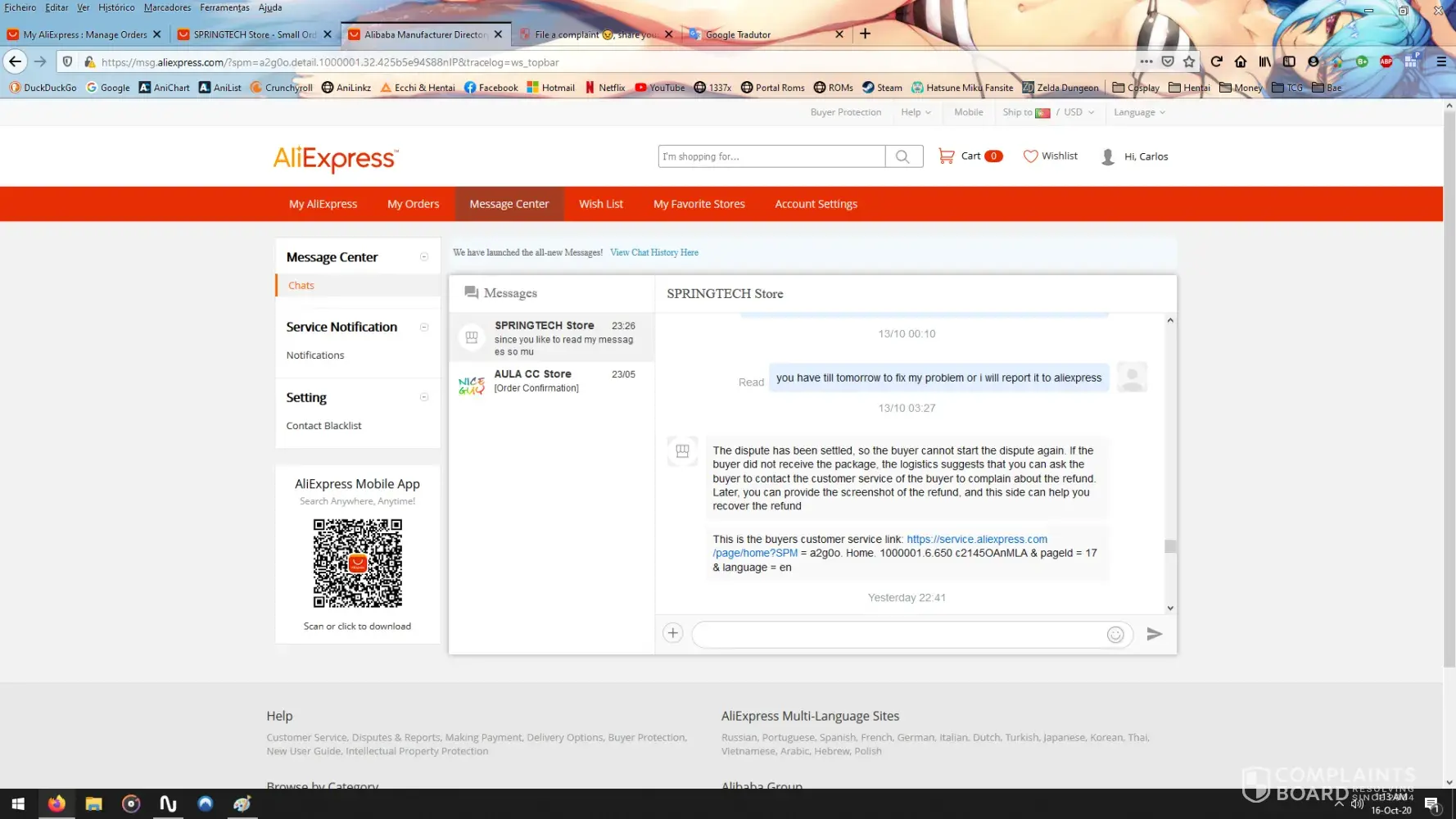Click the plus attachment icon in chat
Image resolution: width=1456 pixels, height=819 pixels.
672,633
